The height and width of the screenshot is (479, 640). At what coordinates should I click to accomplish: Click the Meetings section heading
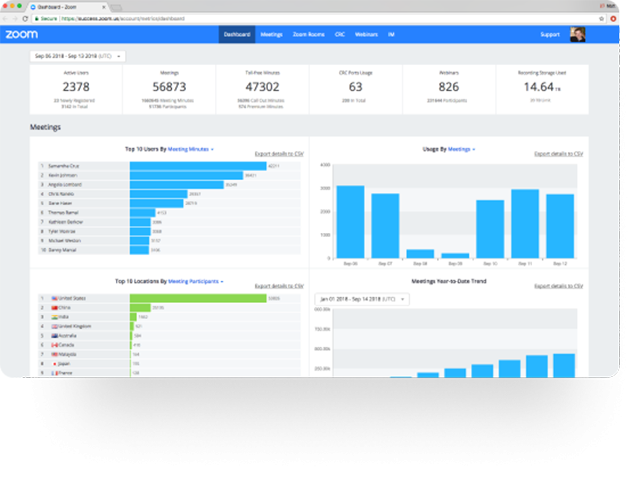click(45, 127)
